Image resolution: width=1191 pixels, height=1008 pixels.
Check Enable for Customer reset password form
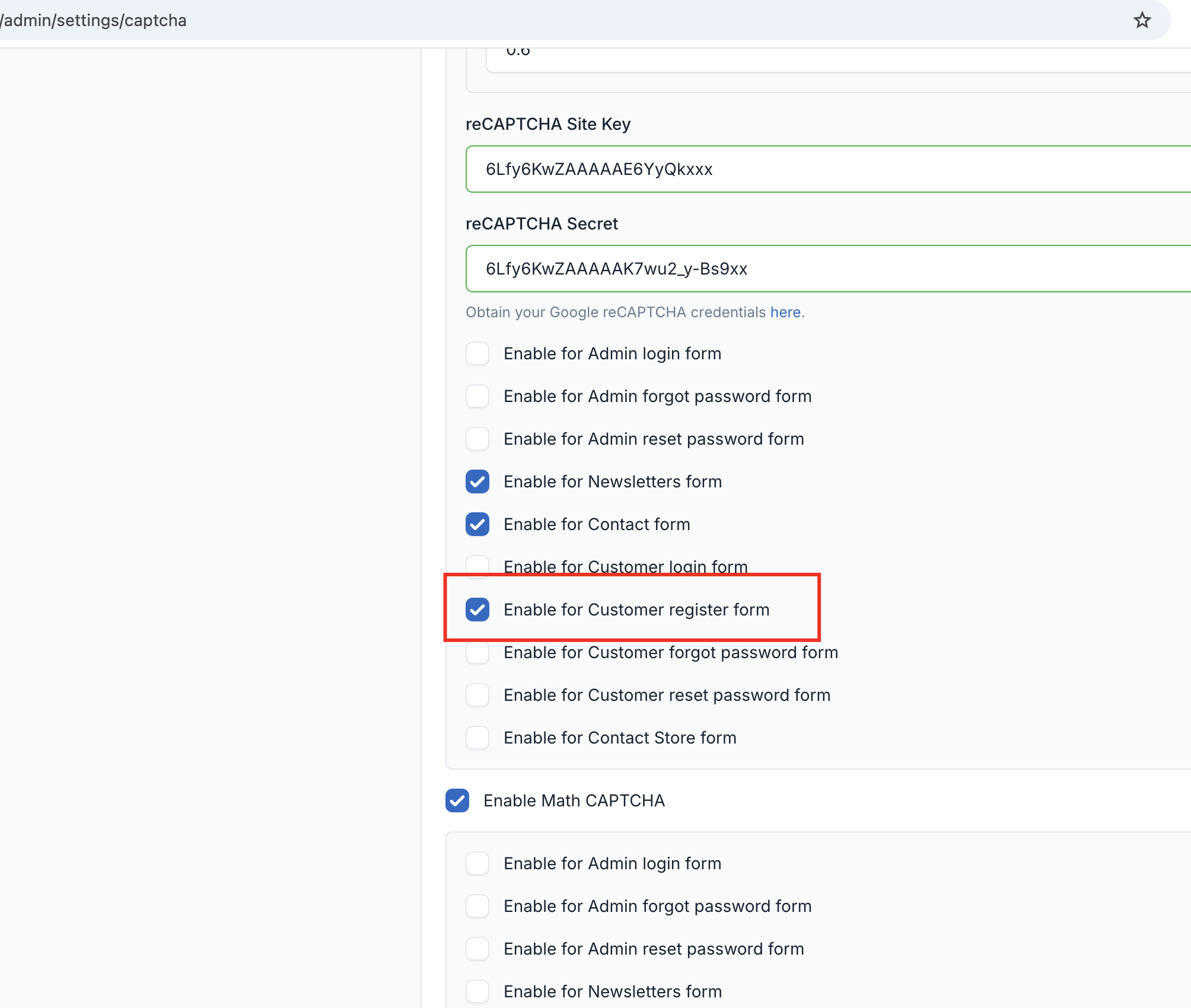477,695
